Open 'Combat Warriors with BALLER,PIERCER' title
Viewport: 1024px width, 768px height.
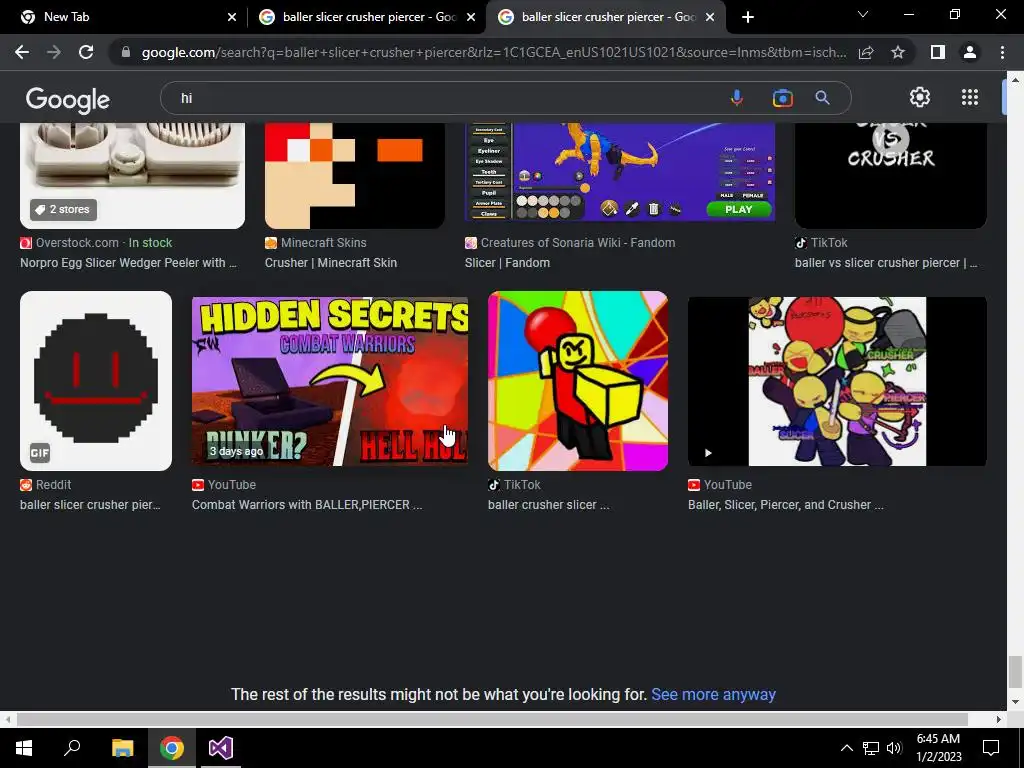point(307,505)
